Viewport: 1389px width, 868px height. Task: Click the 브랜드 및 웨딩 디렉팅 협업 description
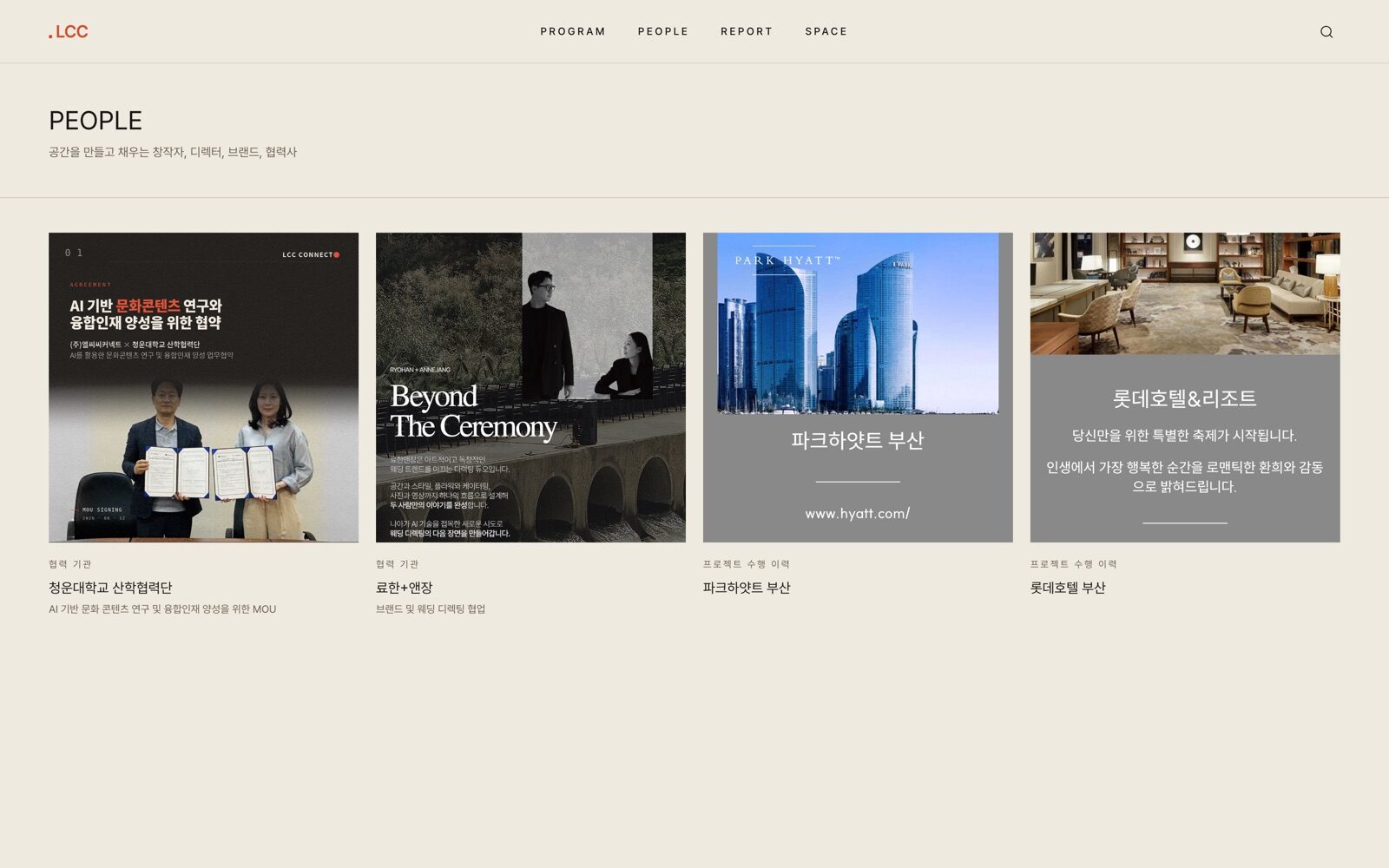tap(431, 609)
